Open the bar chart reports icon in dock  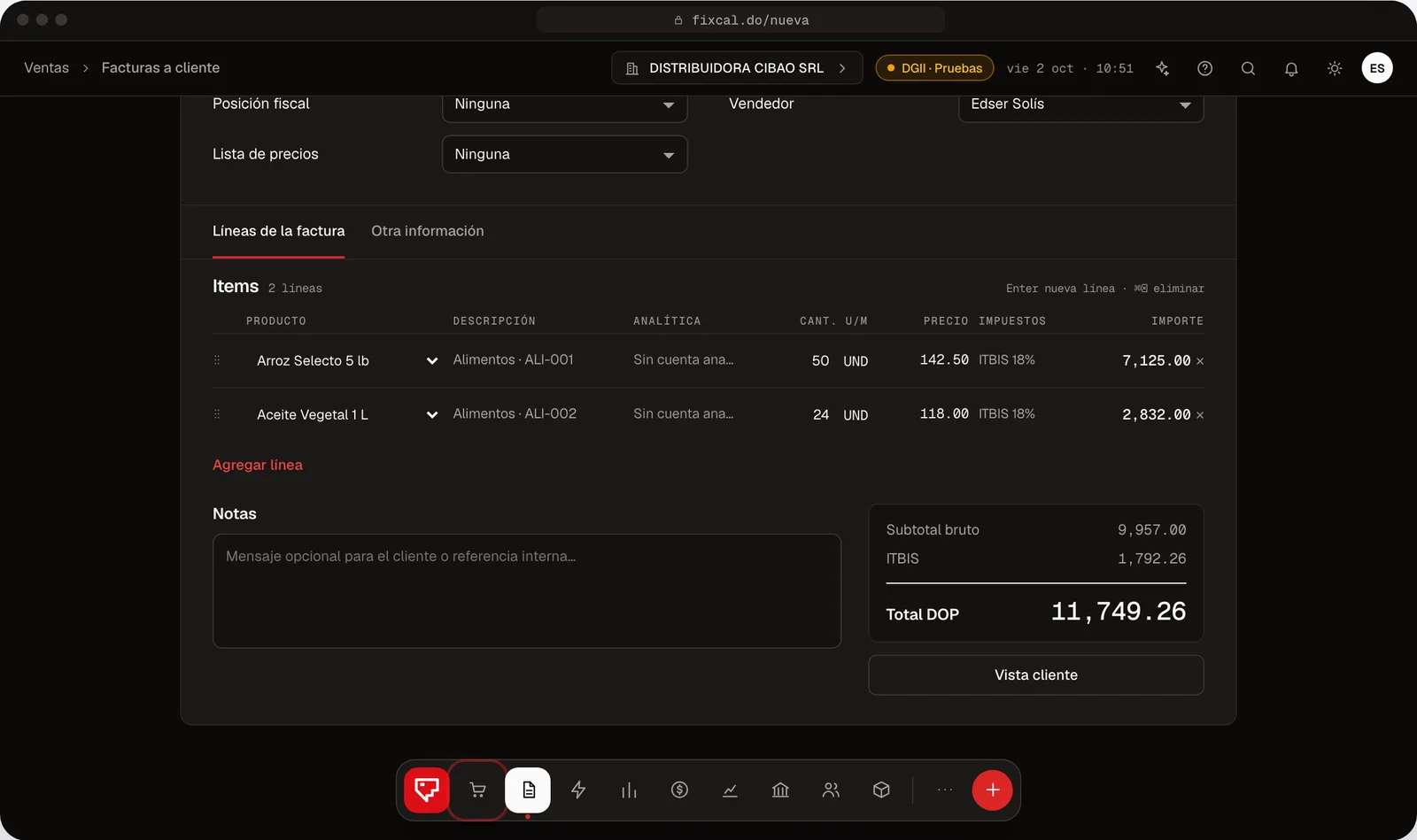pos(629,790)
